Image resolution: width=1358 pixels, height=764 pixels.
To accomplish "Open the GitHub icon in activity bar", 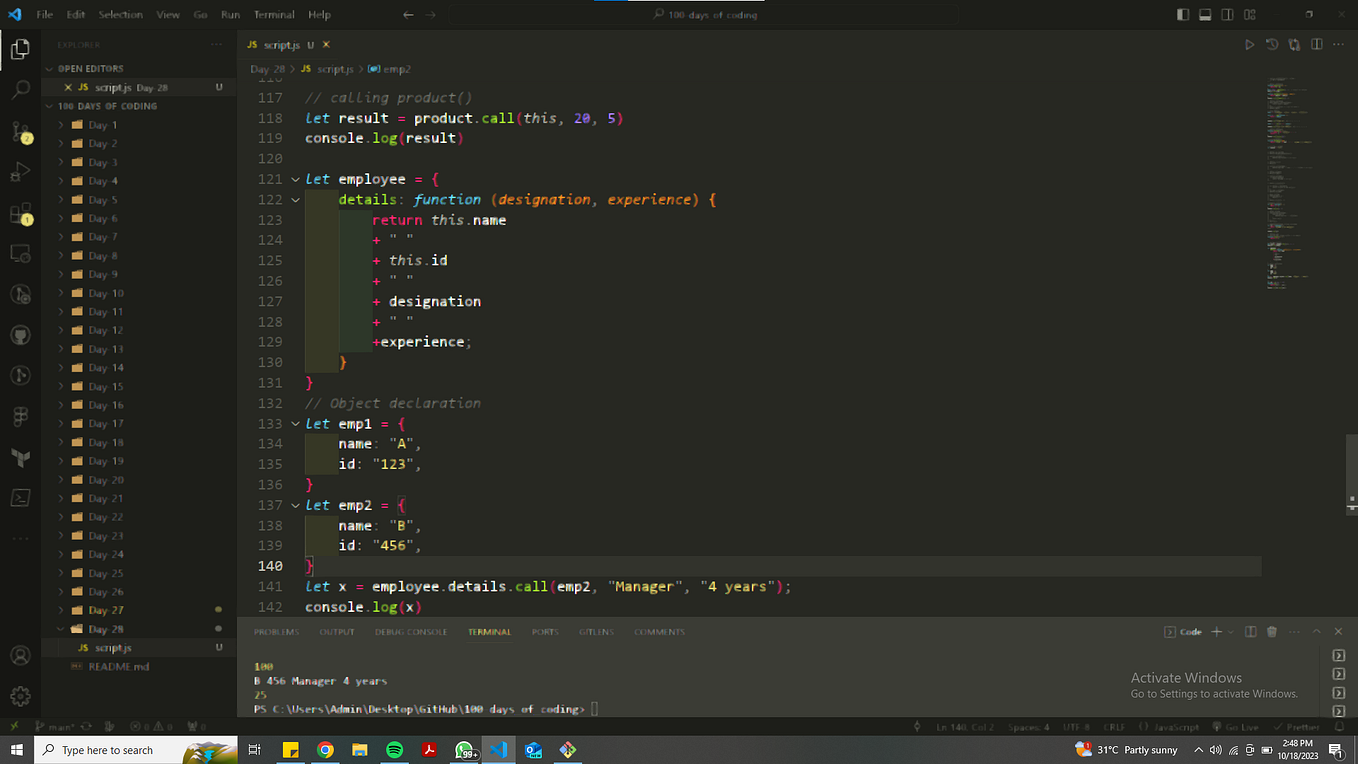I will point(20,335).
